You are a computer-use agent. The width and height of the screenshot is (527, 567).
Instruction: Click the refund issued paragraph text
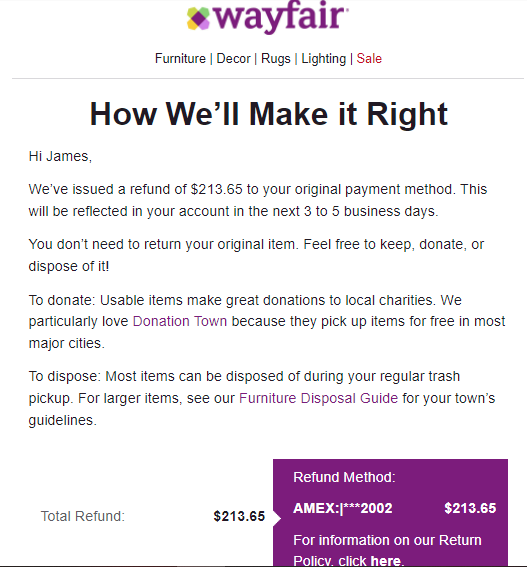pos(258,200)
